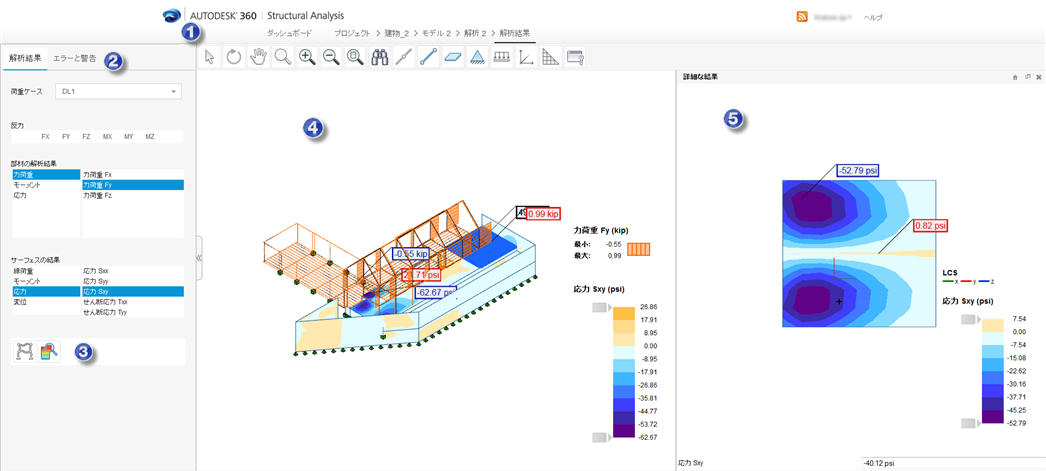Toggle the gray node display icon
Screen dimensions: 1046x471
pos(404,58)
